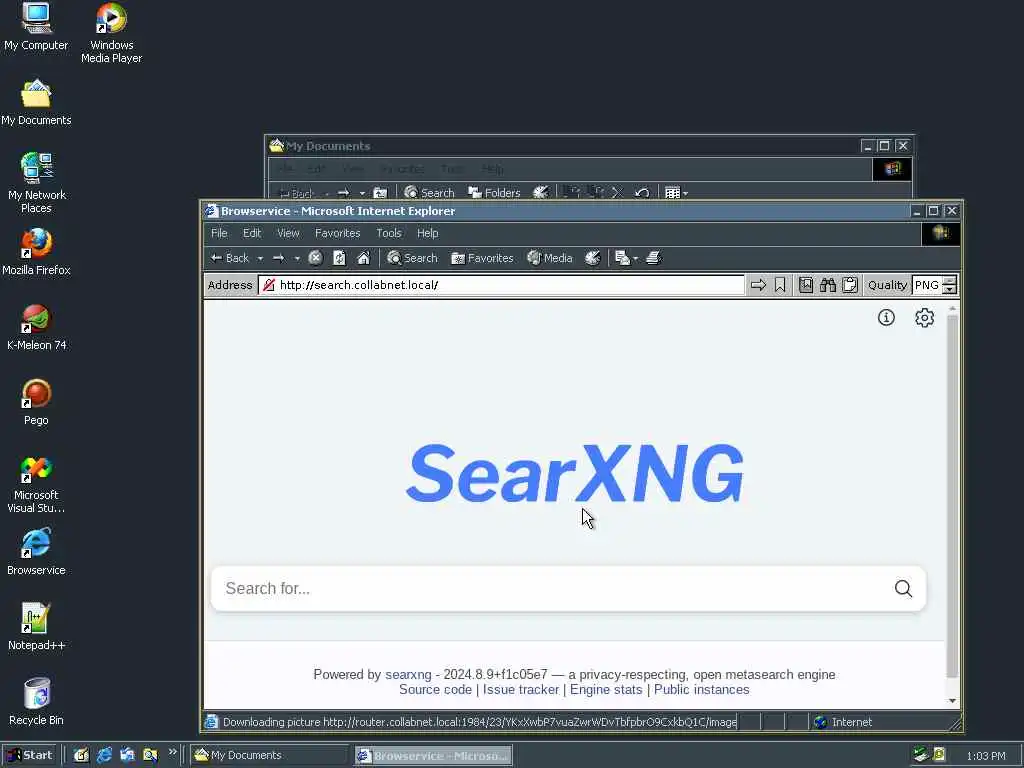Click the Folders button in My Documents window
The image size is (1024, 768).
[x=494, y=193]
